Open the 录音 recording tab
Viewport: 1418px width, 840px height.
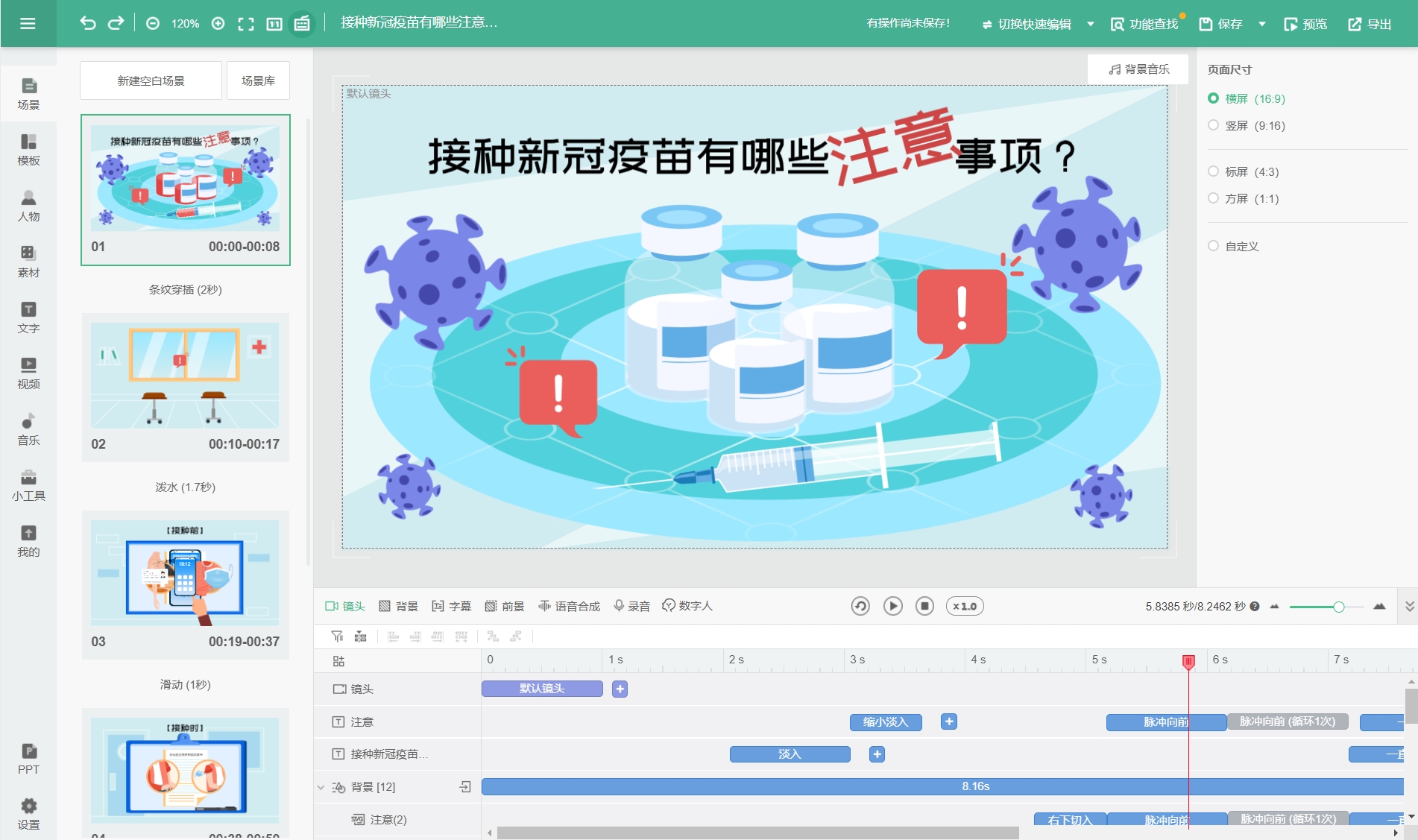(x=631, y=606)
